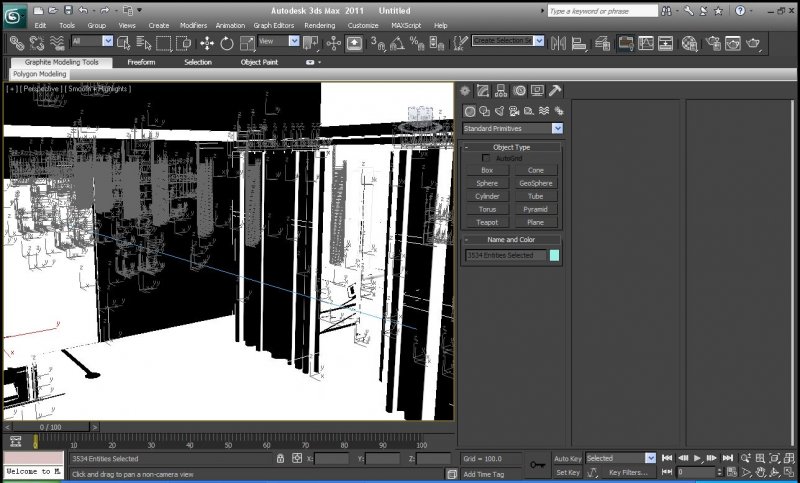This screenshot has width=800, height=483.
Task: Click Select and Manipulate icon
Action: point(334,43)
